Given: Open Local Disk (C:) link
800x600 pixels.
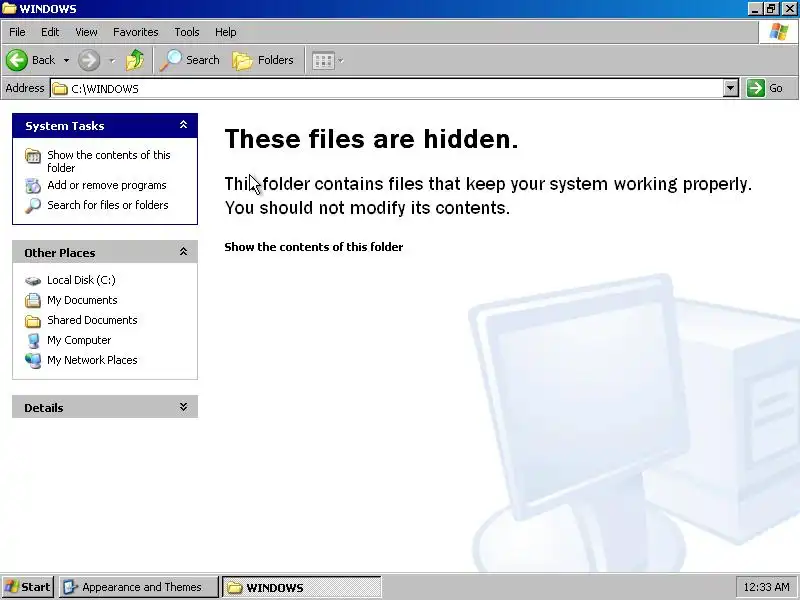Looking at the screenshot, I should (x=81, y=280).
